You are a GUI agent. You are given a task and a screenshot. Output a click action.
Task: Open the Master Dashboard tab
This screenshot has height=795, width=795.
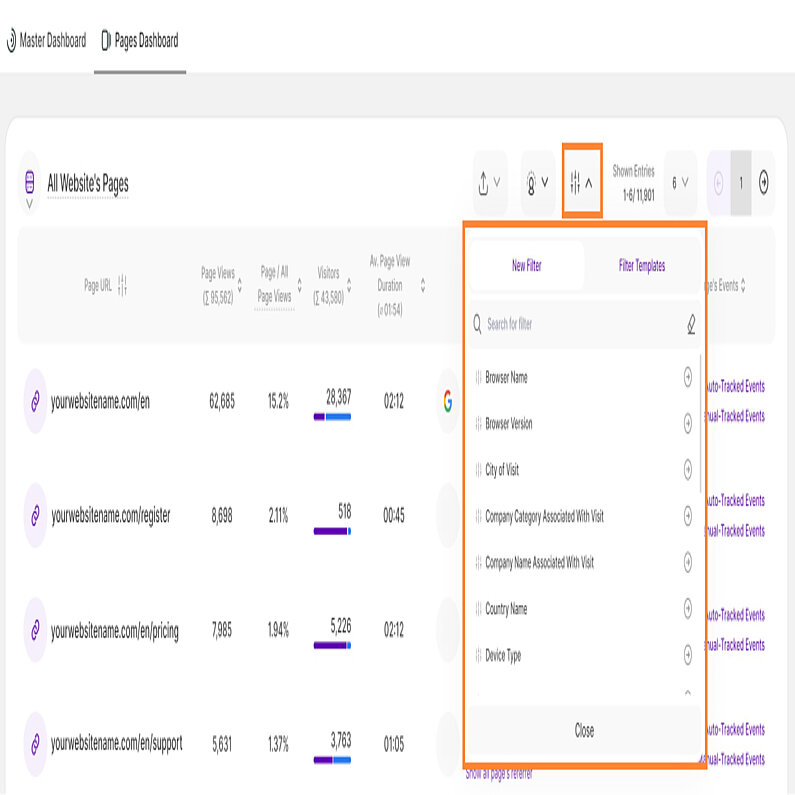click(46, 41)
